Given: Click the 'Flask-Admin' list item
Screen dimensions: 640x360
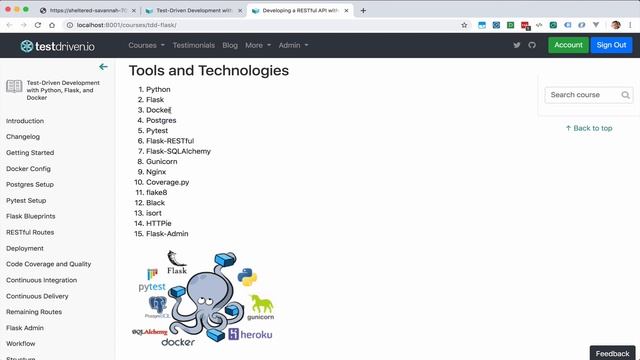Looking at the screenshot, I should [x=167, y=234].
